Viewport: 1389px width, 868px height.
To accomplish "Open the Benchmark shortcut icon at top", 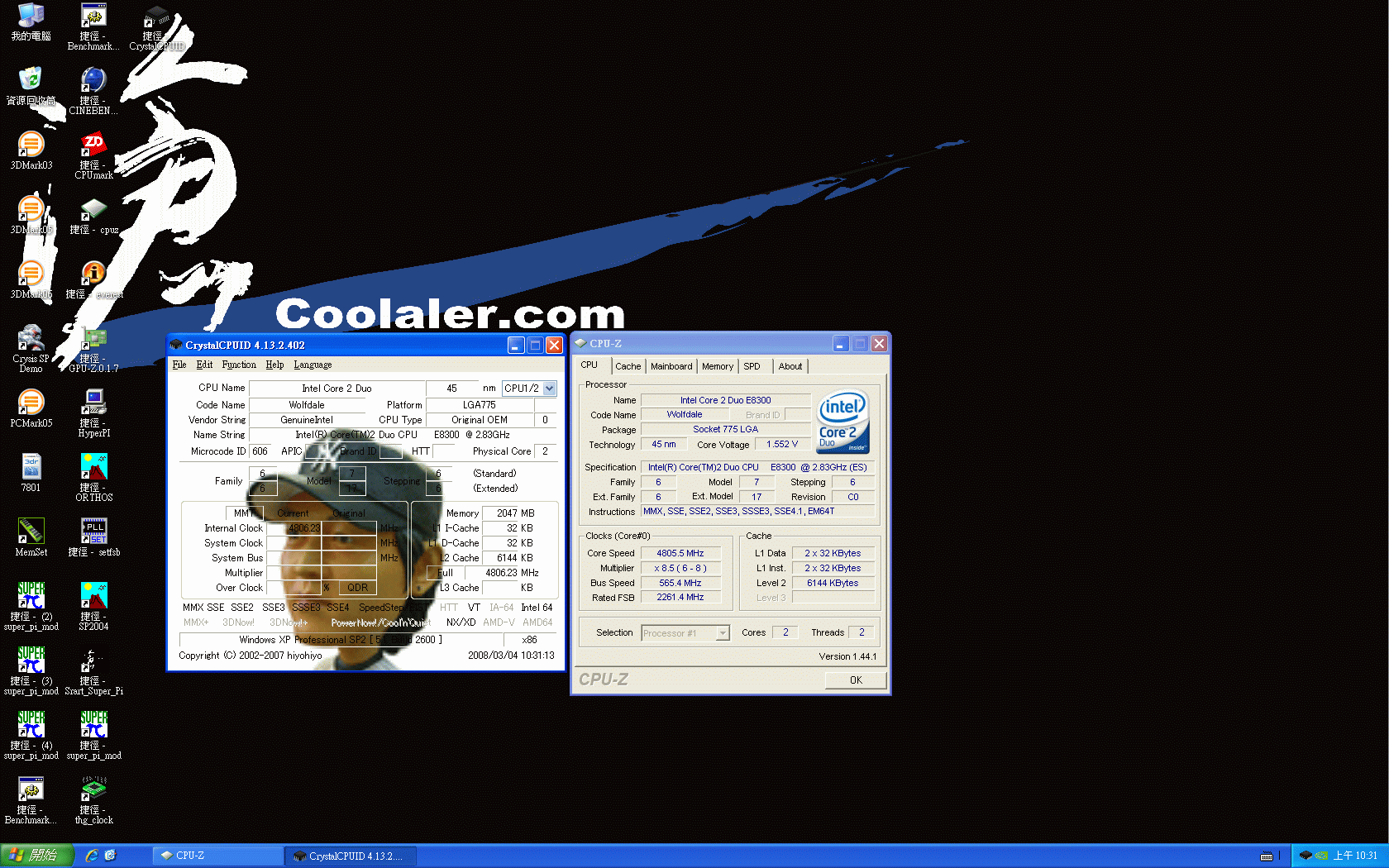I will (x=93, y=26).
